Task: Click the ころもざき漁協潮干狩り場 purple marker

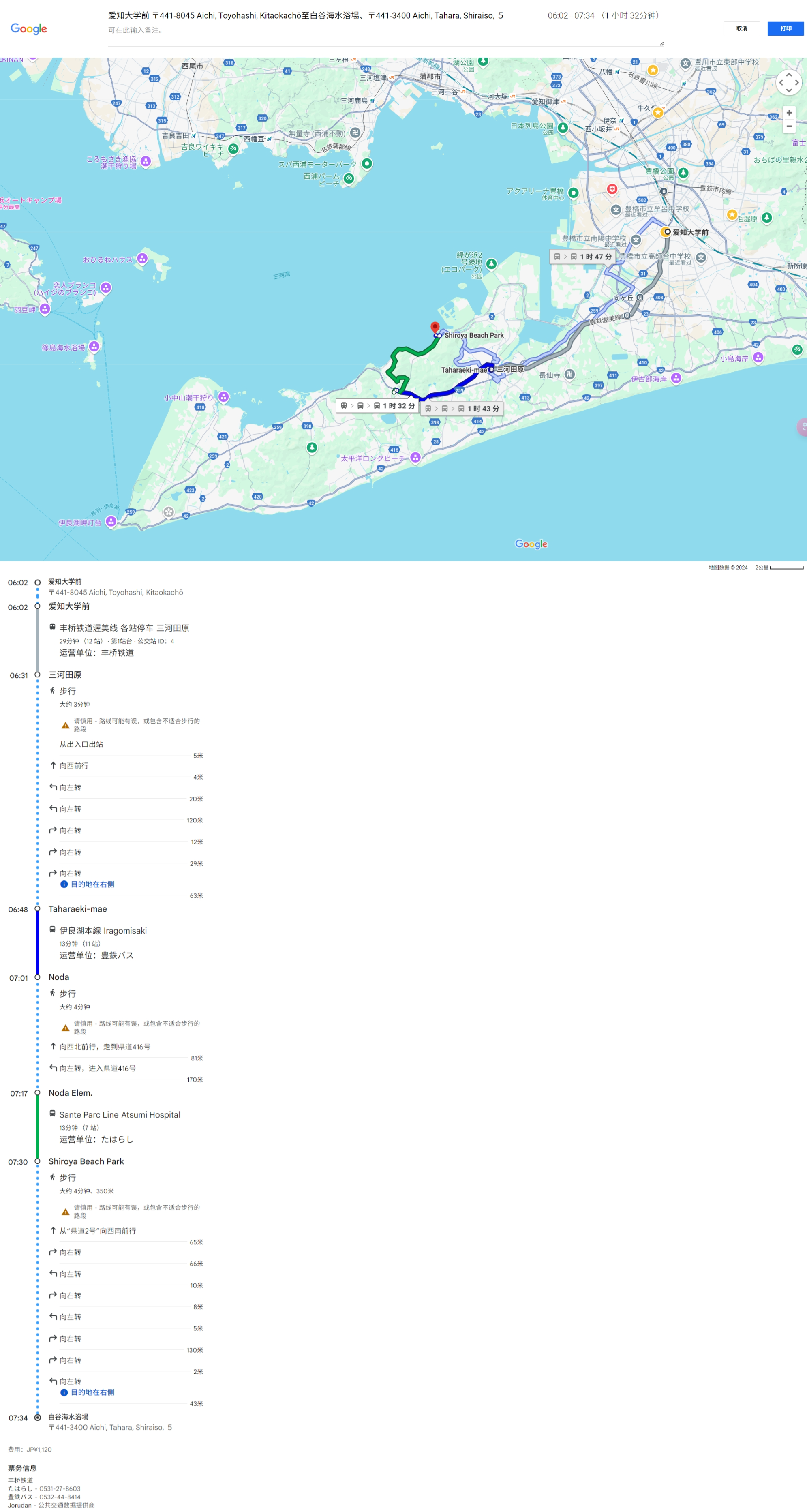Action: coord(146,161)
